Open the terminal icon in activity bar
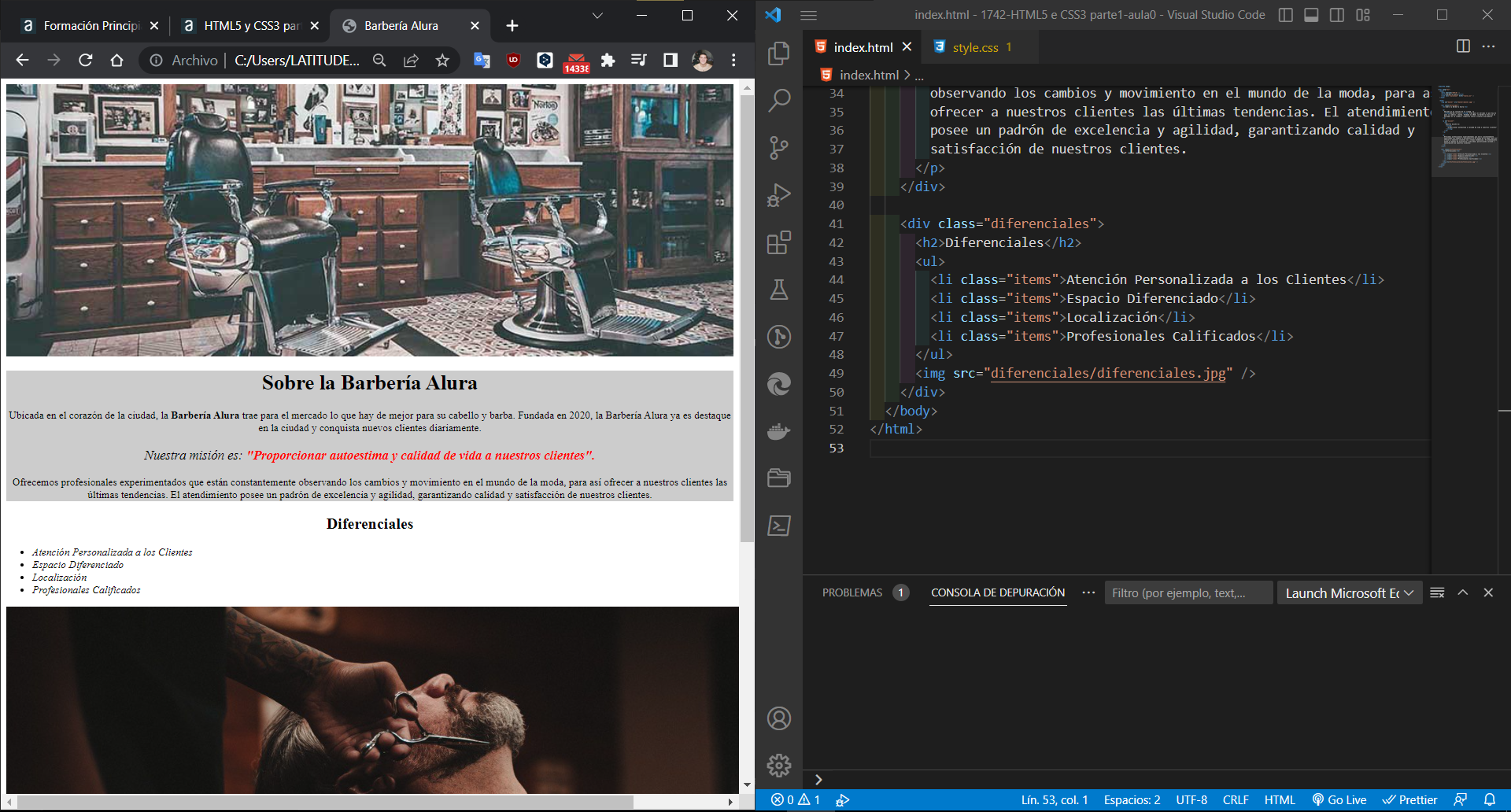The height and width of the screenshot is (812, 1511). [x=779, y=526]
